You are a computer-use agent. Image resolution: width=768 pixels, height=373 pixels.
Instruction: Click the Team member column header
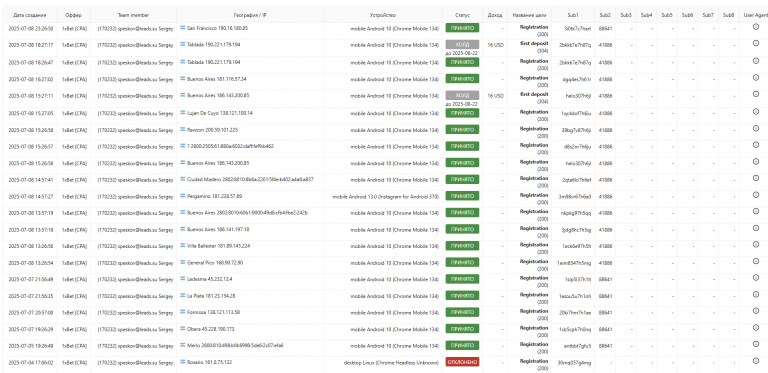134,15
